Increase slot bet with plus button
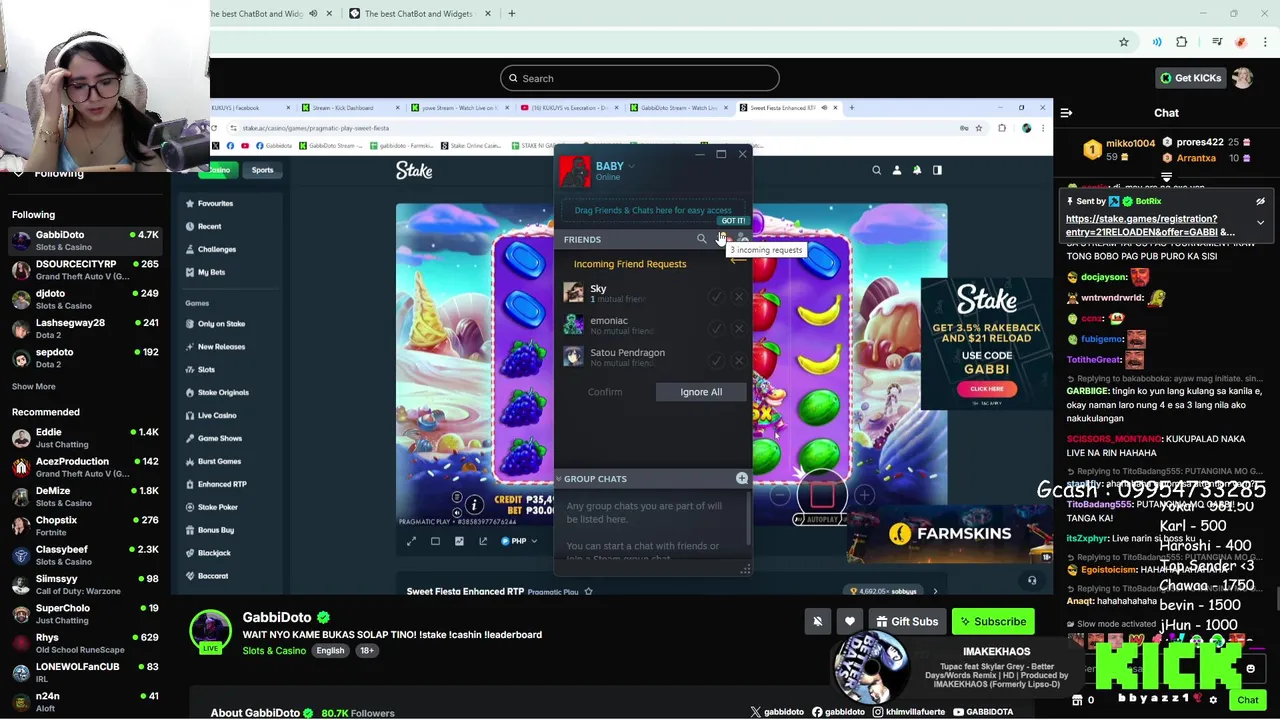Viewport: 1280px width, 720px height. 864,495
